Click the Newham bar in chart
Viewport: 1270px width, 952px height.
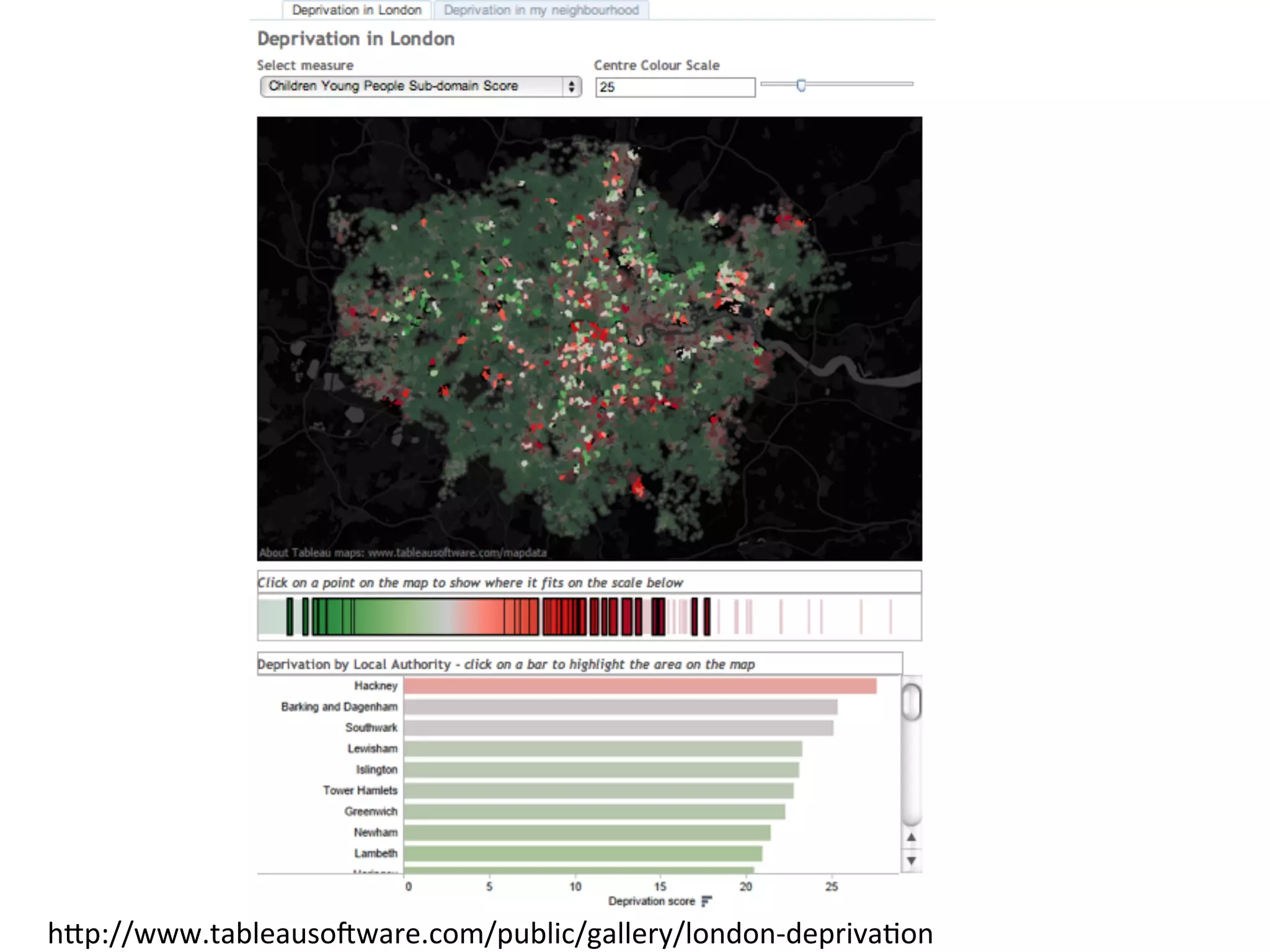587,832
